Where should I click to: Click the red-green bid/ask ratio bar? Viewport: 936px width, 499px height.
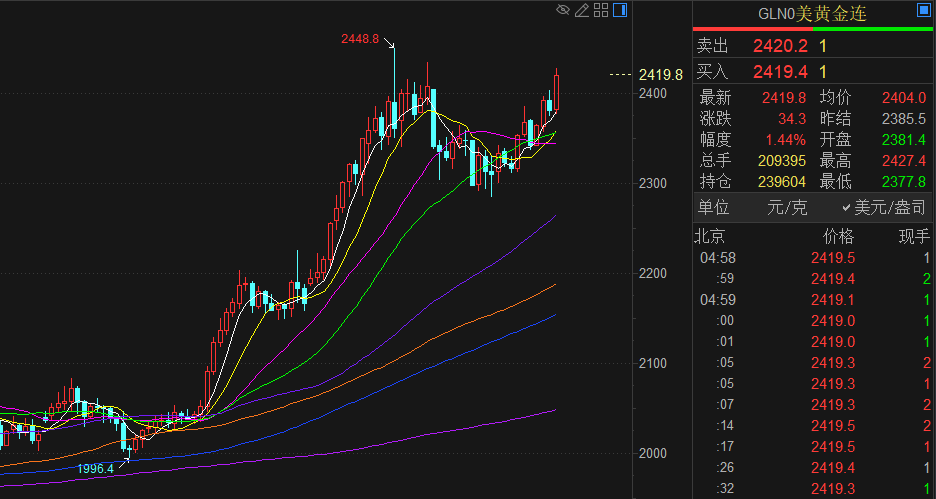813,29
